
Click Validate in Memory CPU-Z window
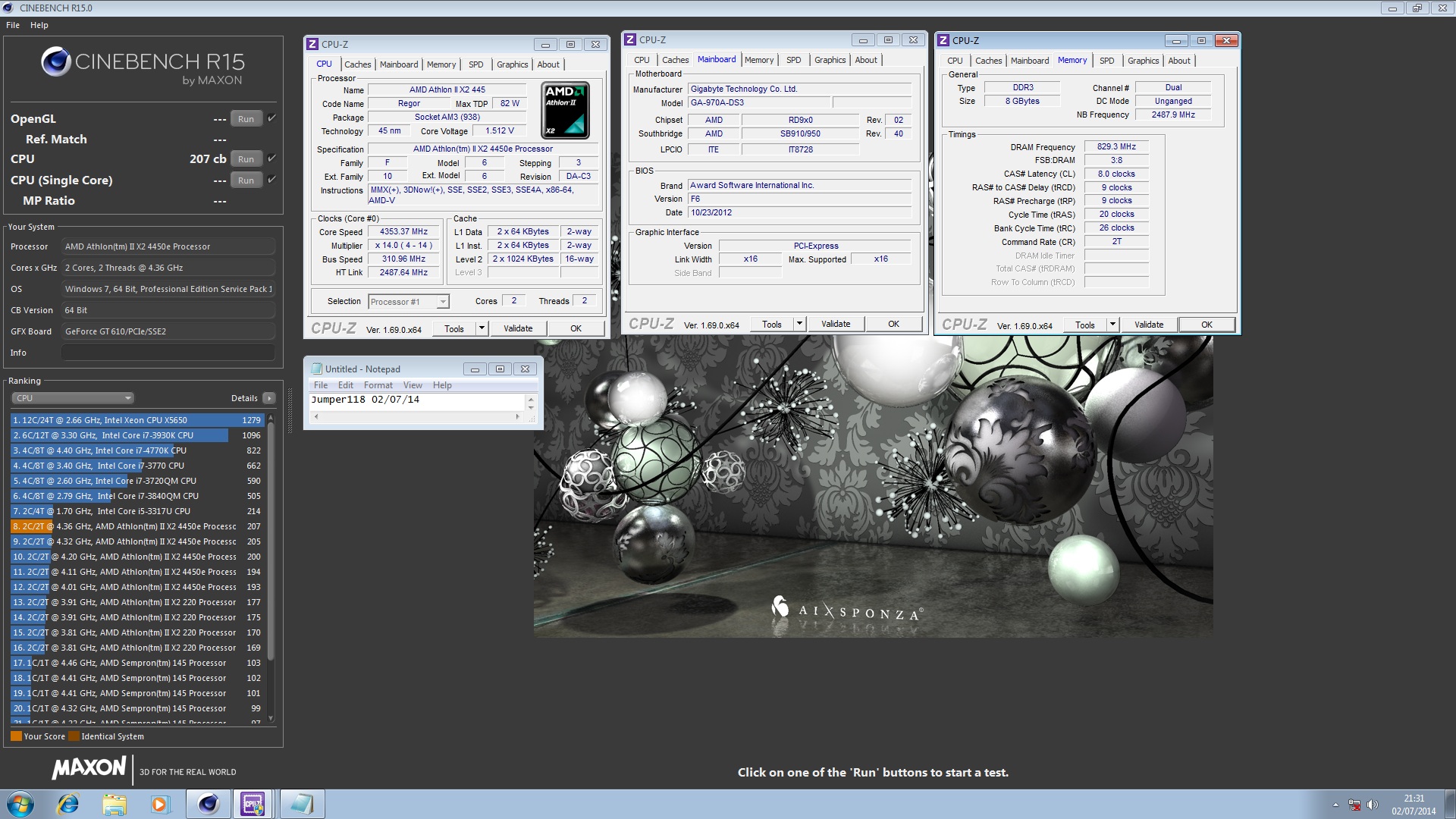pyautogui.click(x=1149, y=325)
